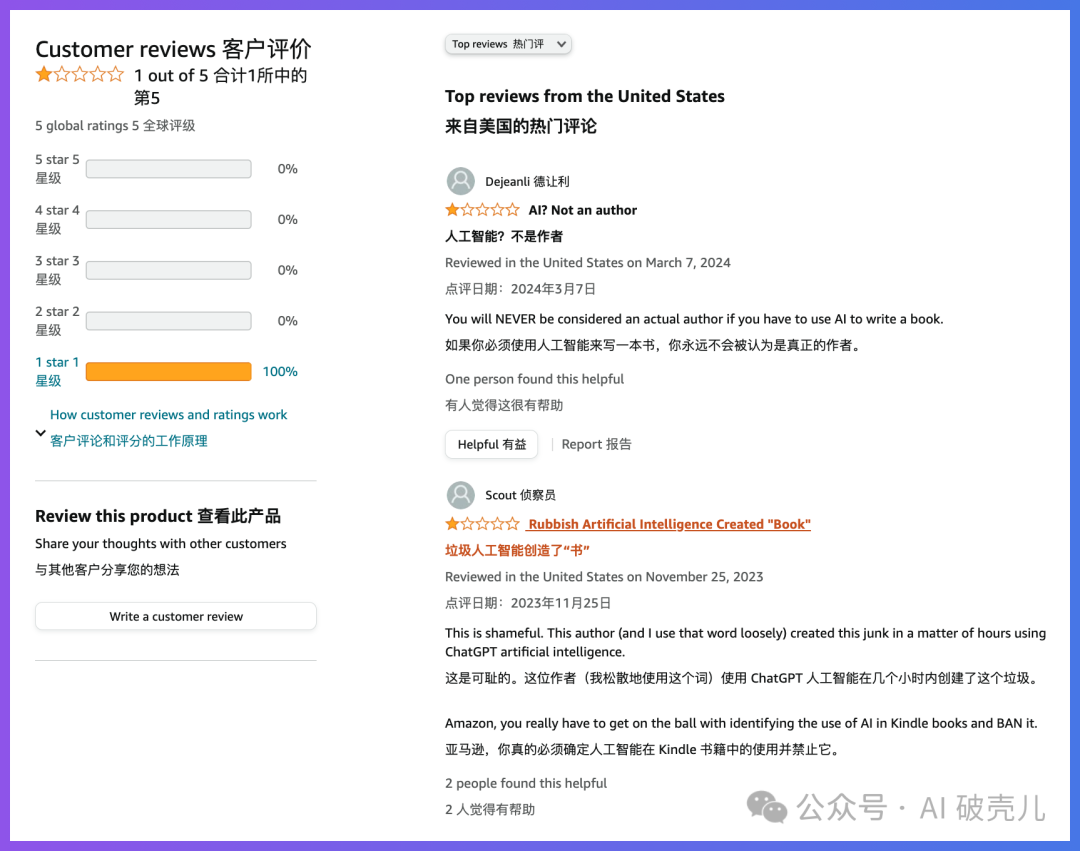The image size is (1080, 851).
Task: Click the star rating on Scout's review
Action: pos(482,524)
